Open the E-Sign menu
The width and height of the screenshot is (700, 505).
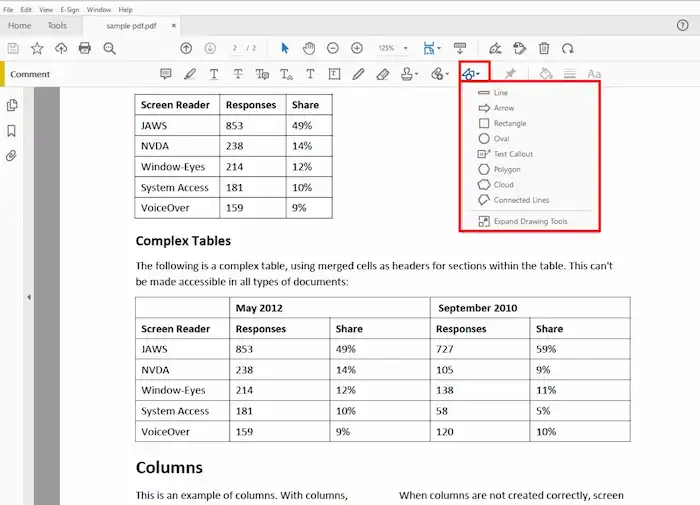(69, 9)
